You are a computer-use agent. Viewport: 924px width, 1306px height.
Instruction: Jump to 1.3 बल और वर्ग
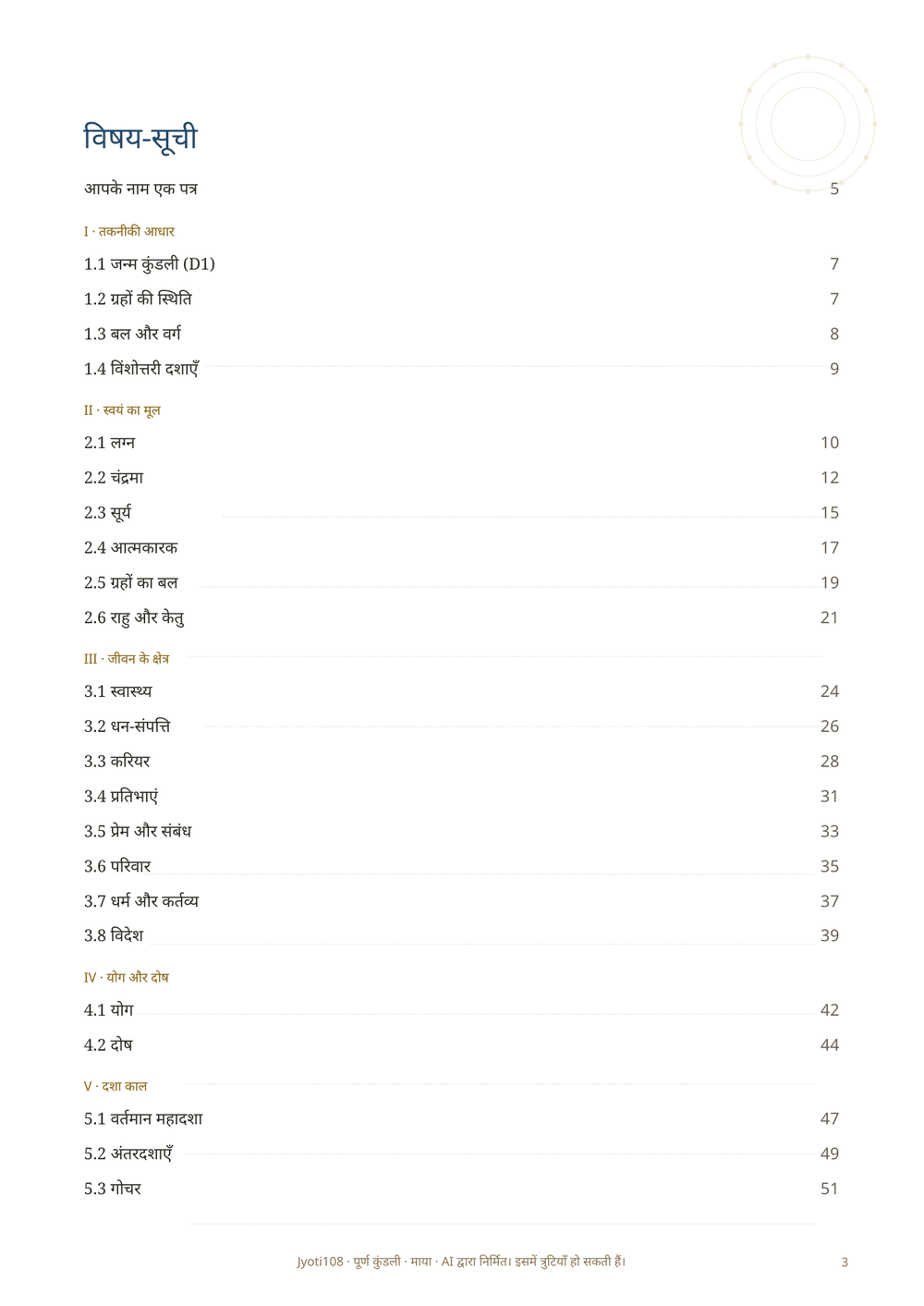461,335
